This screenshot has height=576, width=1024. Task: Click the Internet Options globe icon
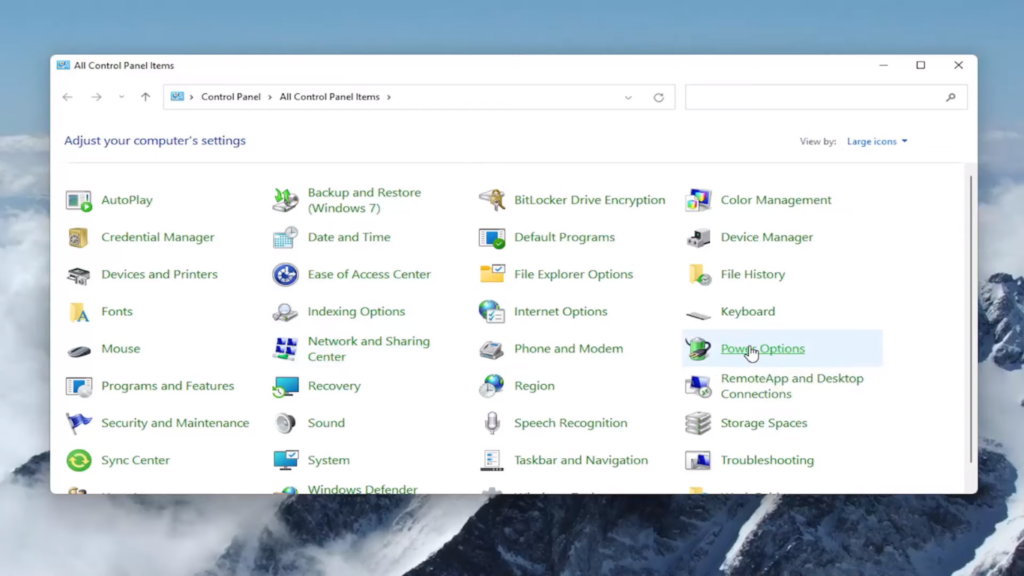[x=492, y=312]
